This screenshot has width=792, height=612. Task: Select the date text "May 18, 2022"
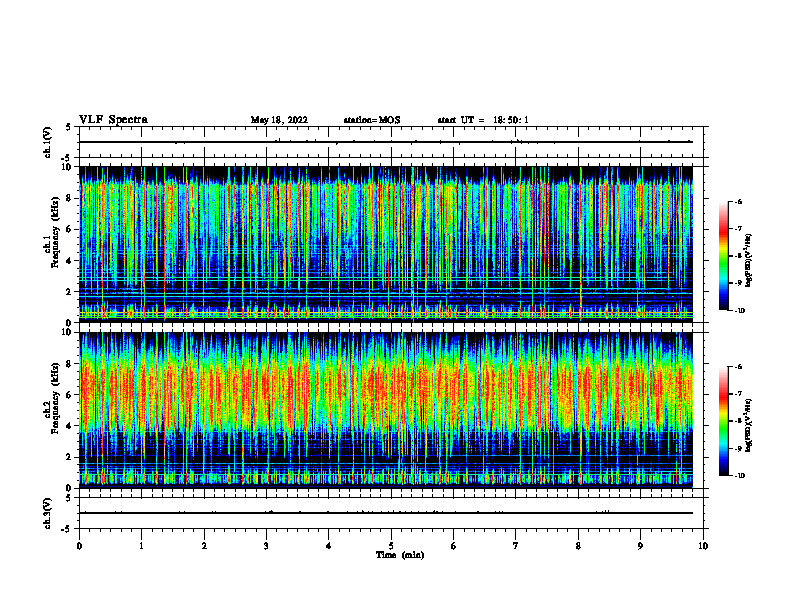[x=279, y=120]
